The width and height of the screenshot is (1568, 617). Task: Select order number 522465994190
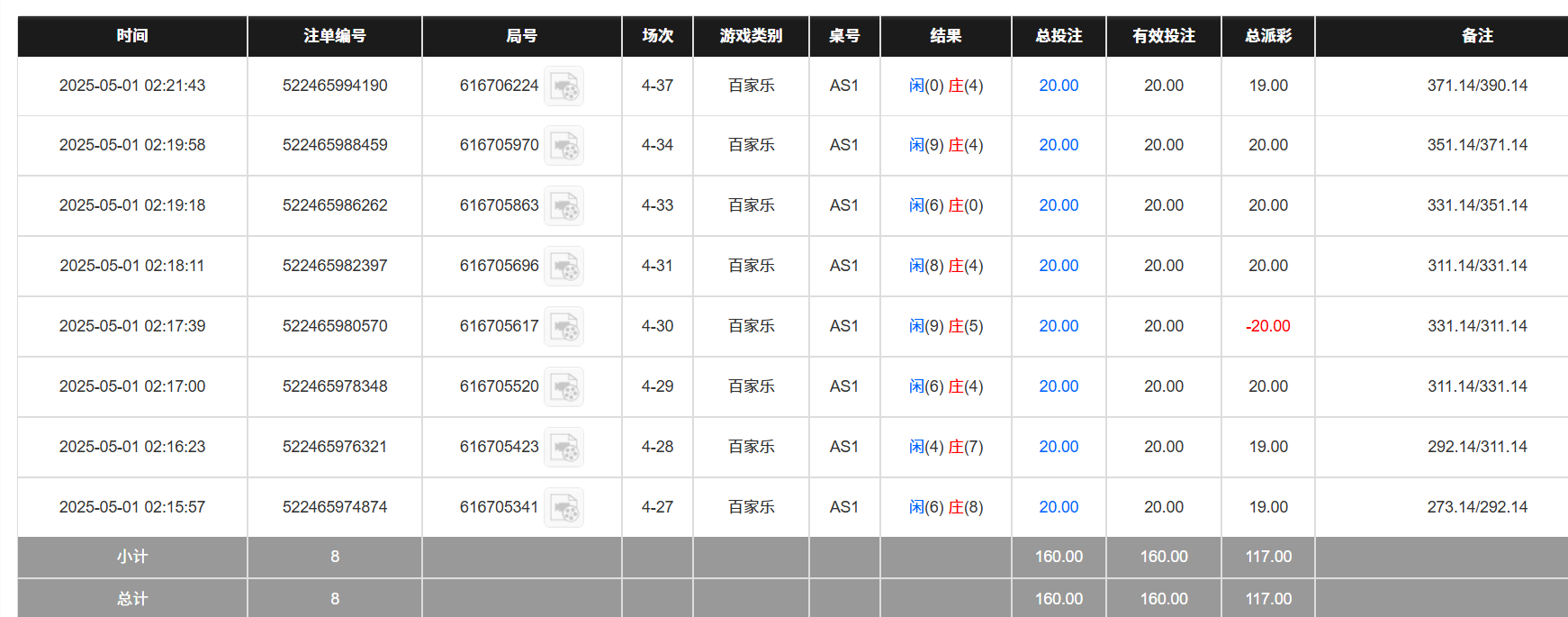335,86
